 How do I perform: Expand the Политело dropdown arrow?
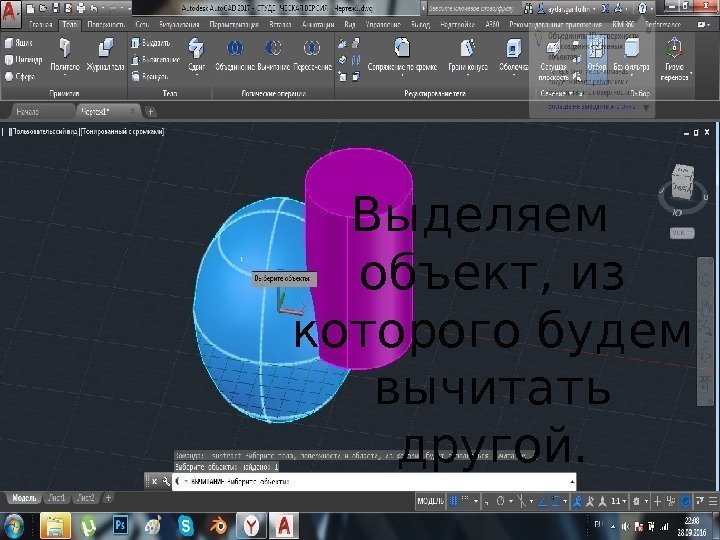click(x=65, y=76)
